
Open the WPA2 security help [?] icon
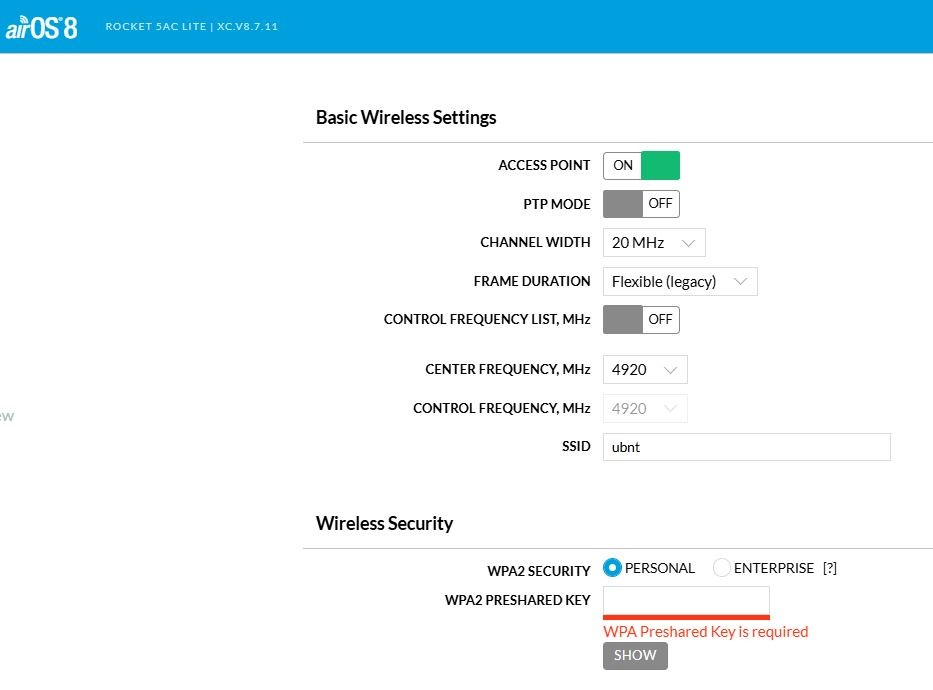coord(829,568)
